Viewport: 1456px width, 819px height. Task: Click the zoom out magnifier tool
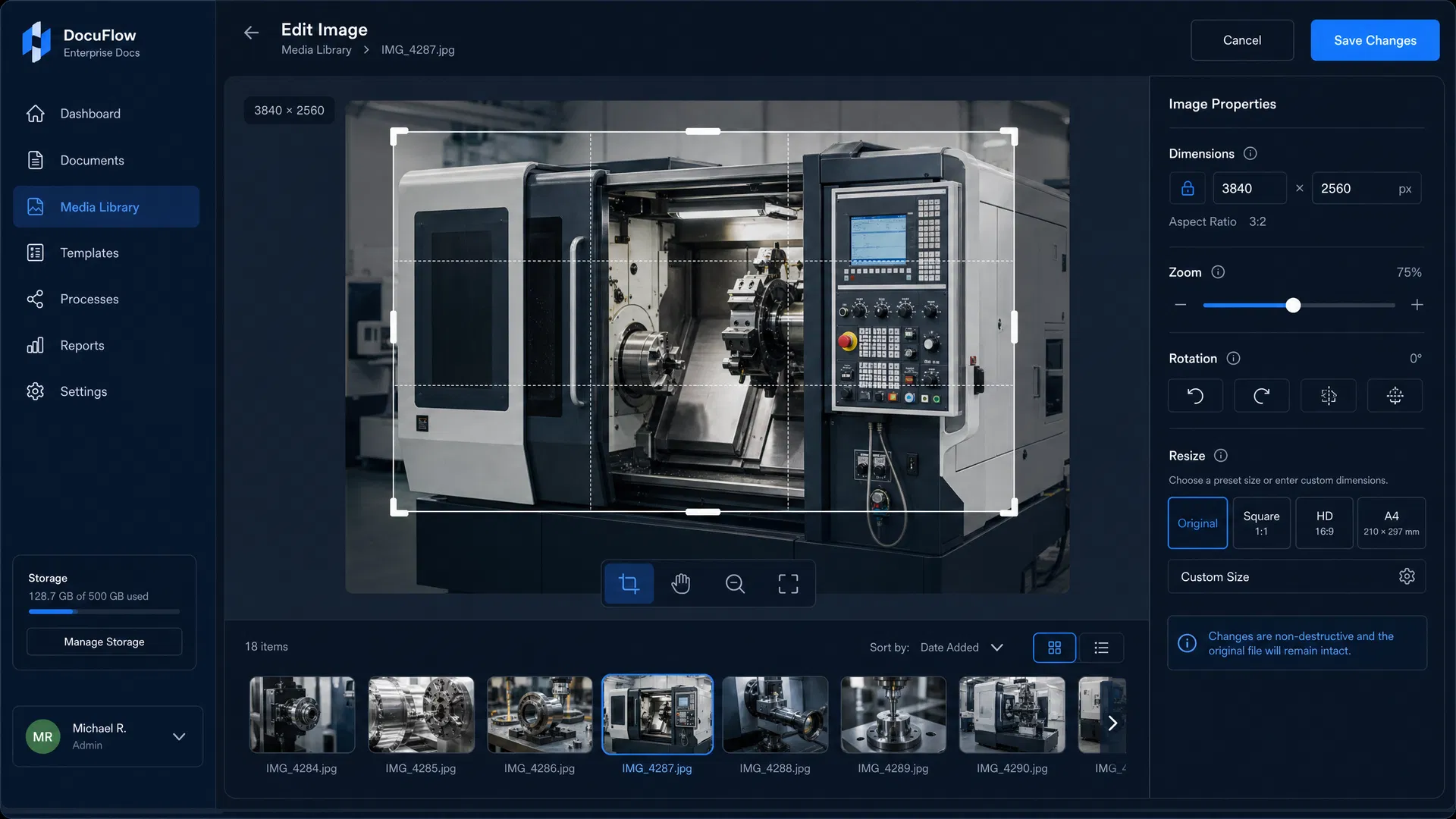(735, 583)
